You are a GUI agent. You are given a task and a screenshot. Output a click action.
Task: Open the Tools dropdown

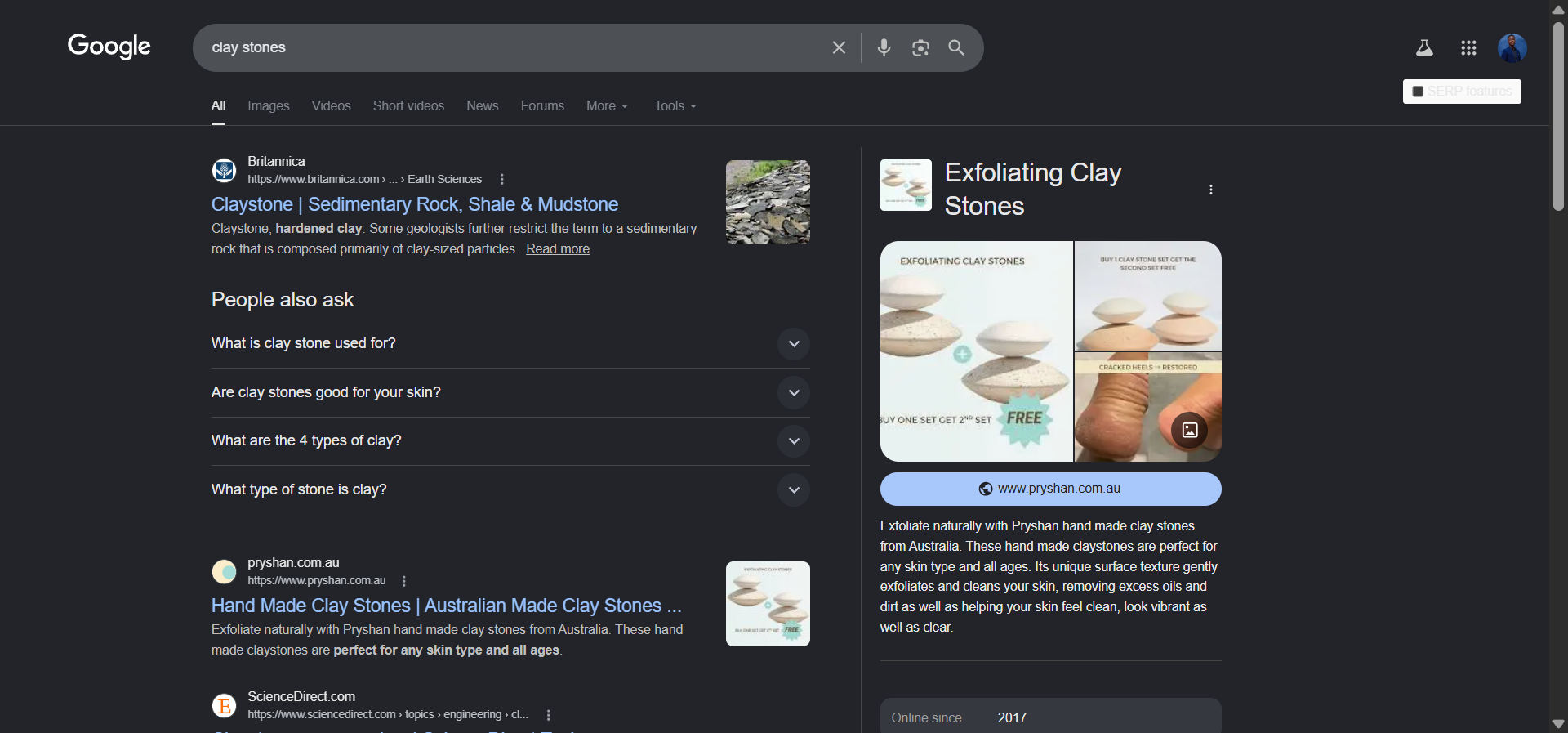coord(675,106)
